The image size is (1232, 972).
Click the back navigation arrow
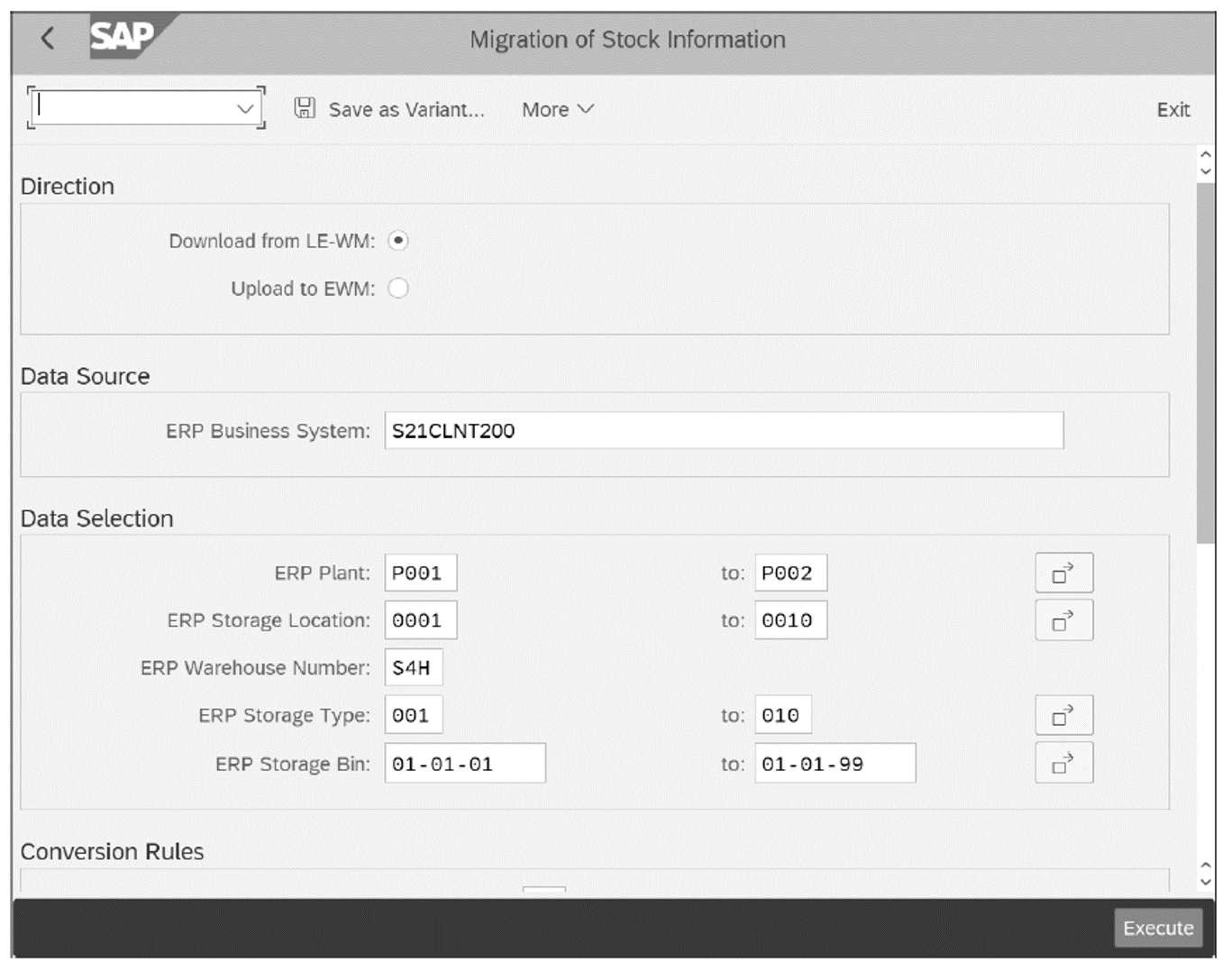click(x=48, y=38)
